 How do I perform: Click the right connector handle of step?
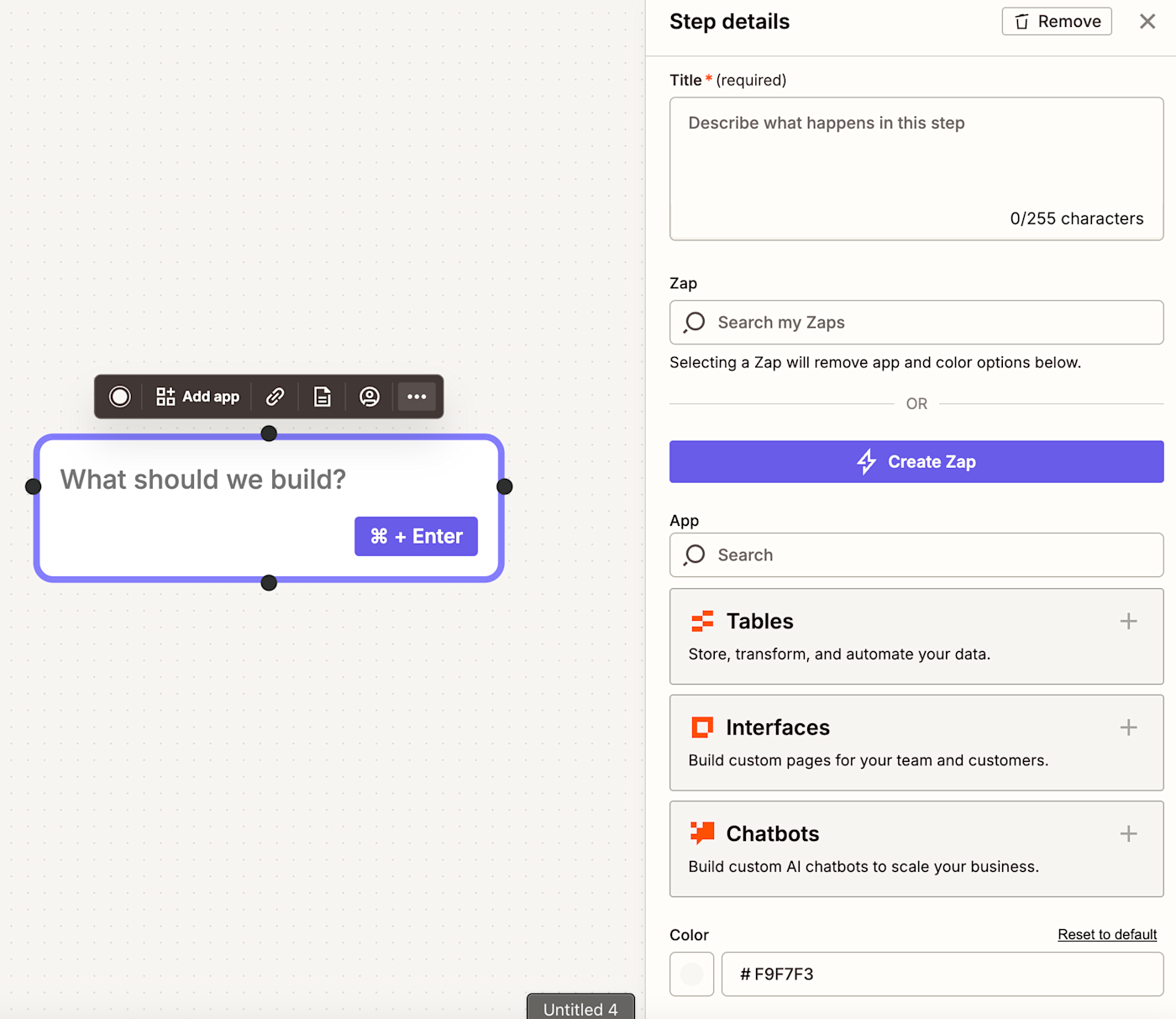click(x=505, y=486)
